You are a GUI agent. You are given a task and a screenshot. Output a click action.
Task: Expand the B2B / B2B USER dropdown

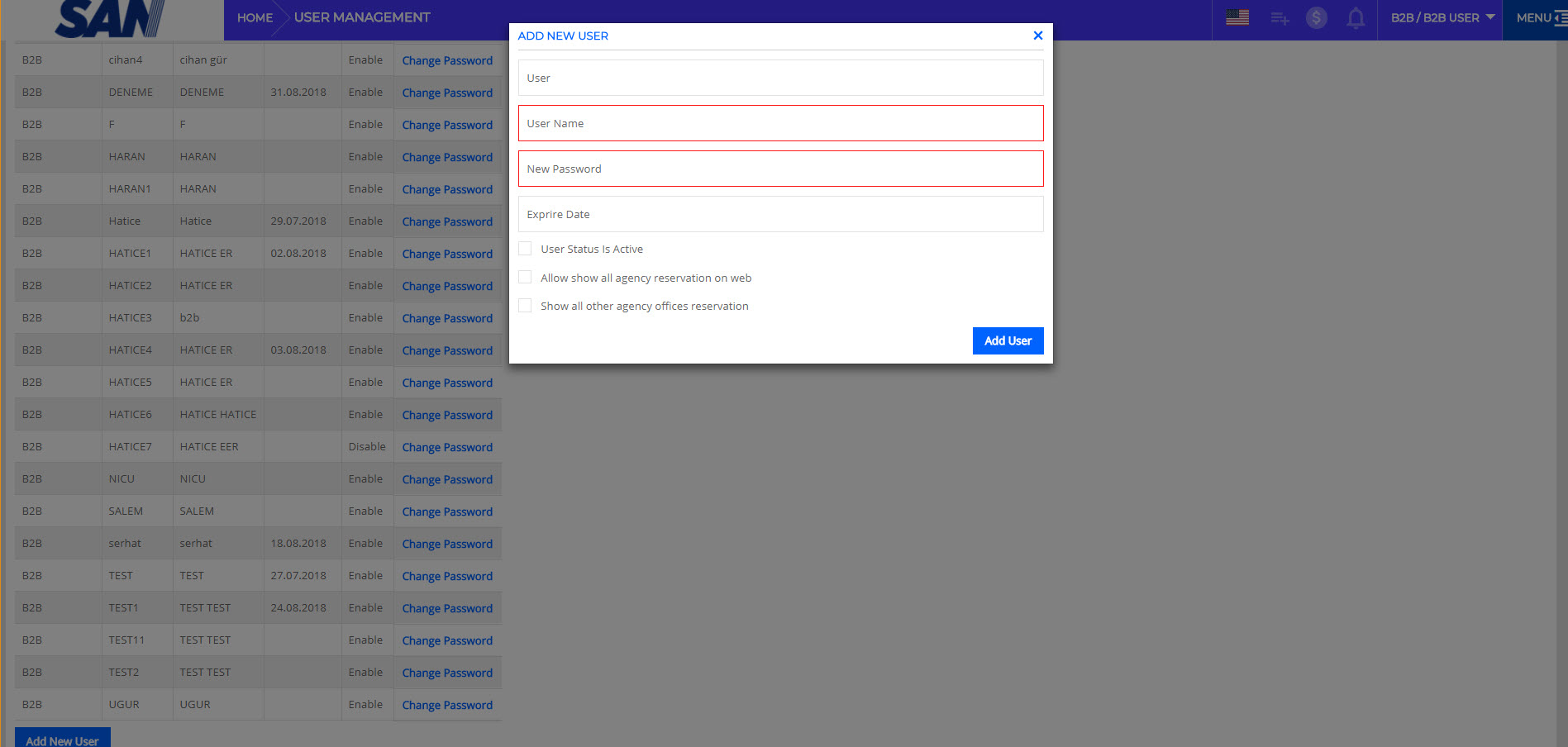[1442, 17]
